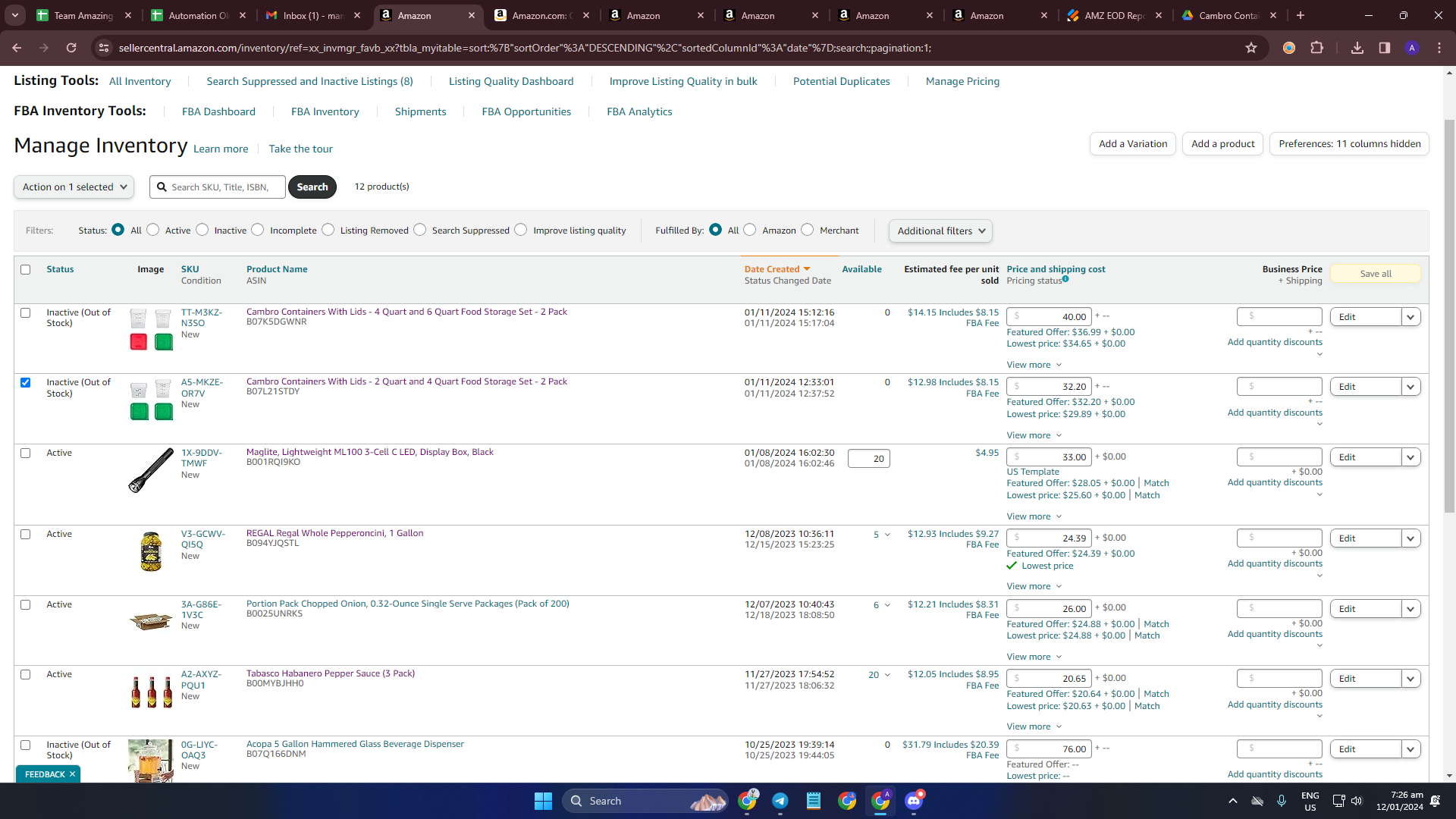
Task: Click the Search button
Action: point(312,187)
